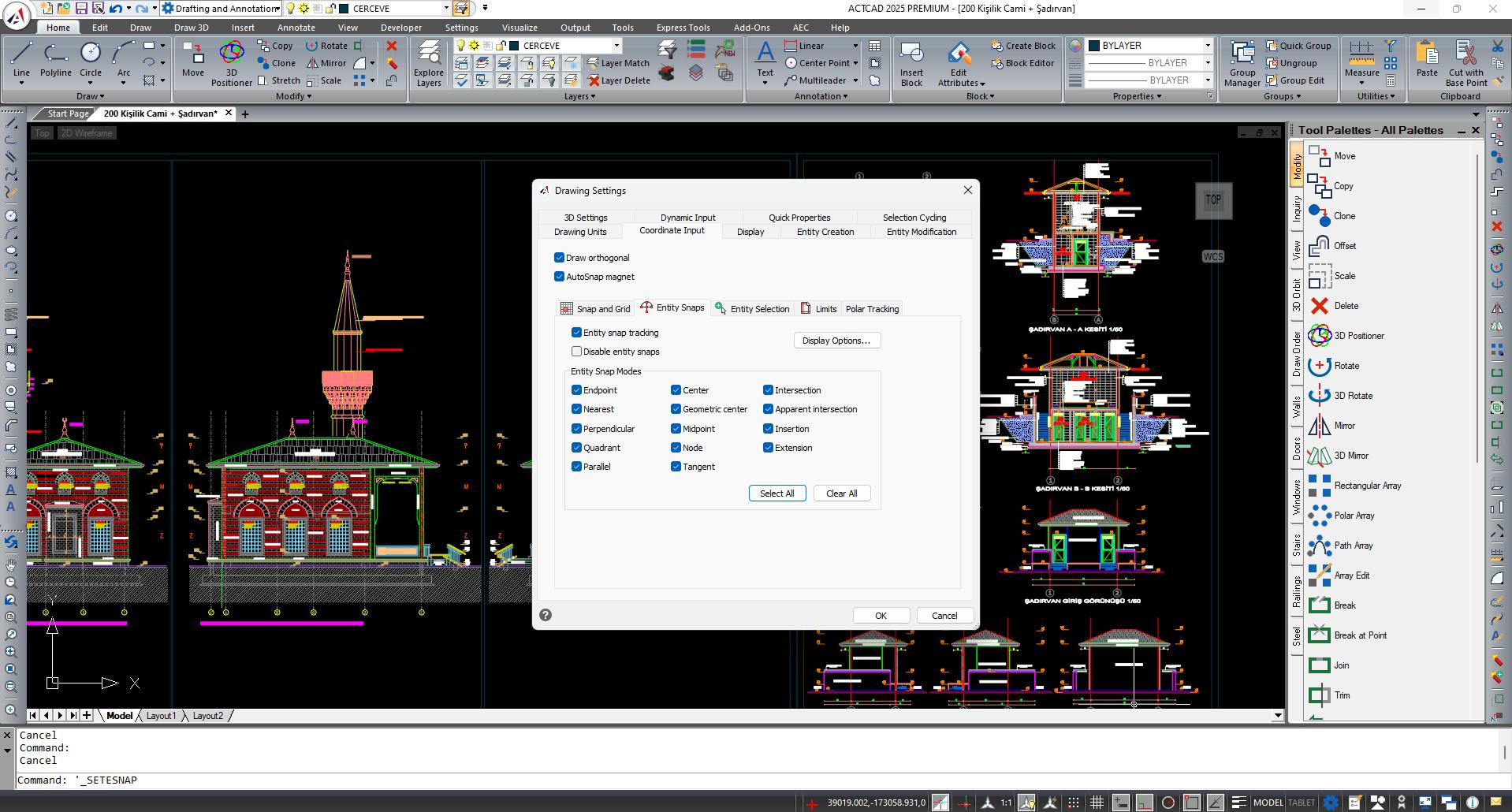Expand the Draw panel flyout
1512x812 pixels.
pyautogui.click(x=90, y=96)
